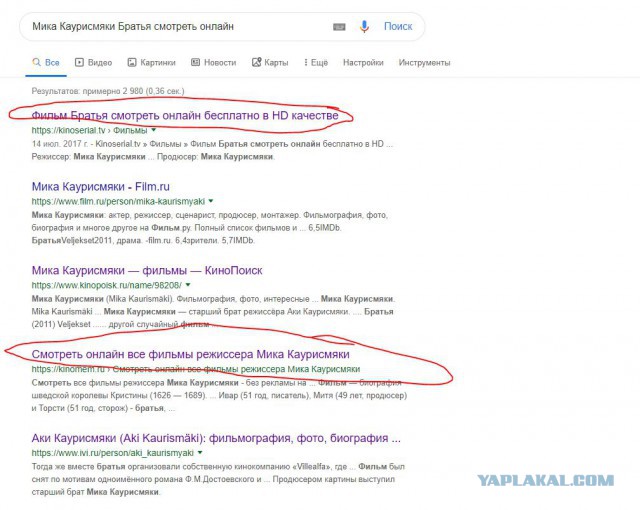Expand dropdown arrow next to ivi.ru URL
Image resolution: width=640 pixels, height=510 pixels.
200,452
